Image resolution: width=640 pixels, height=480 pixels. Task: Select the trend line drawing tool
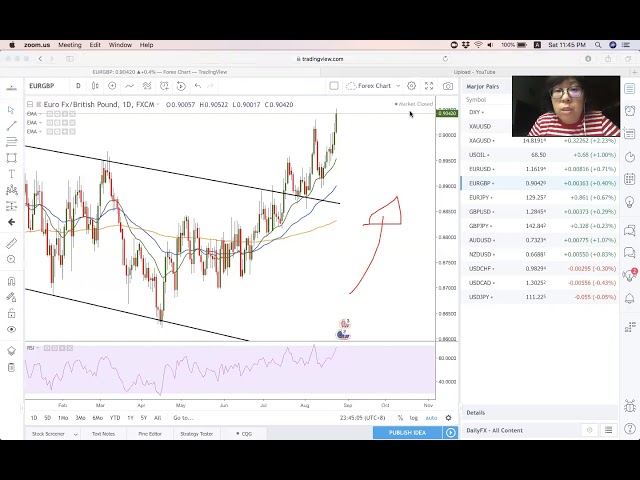click(x=11, y=125)
